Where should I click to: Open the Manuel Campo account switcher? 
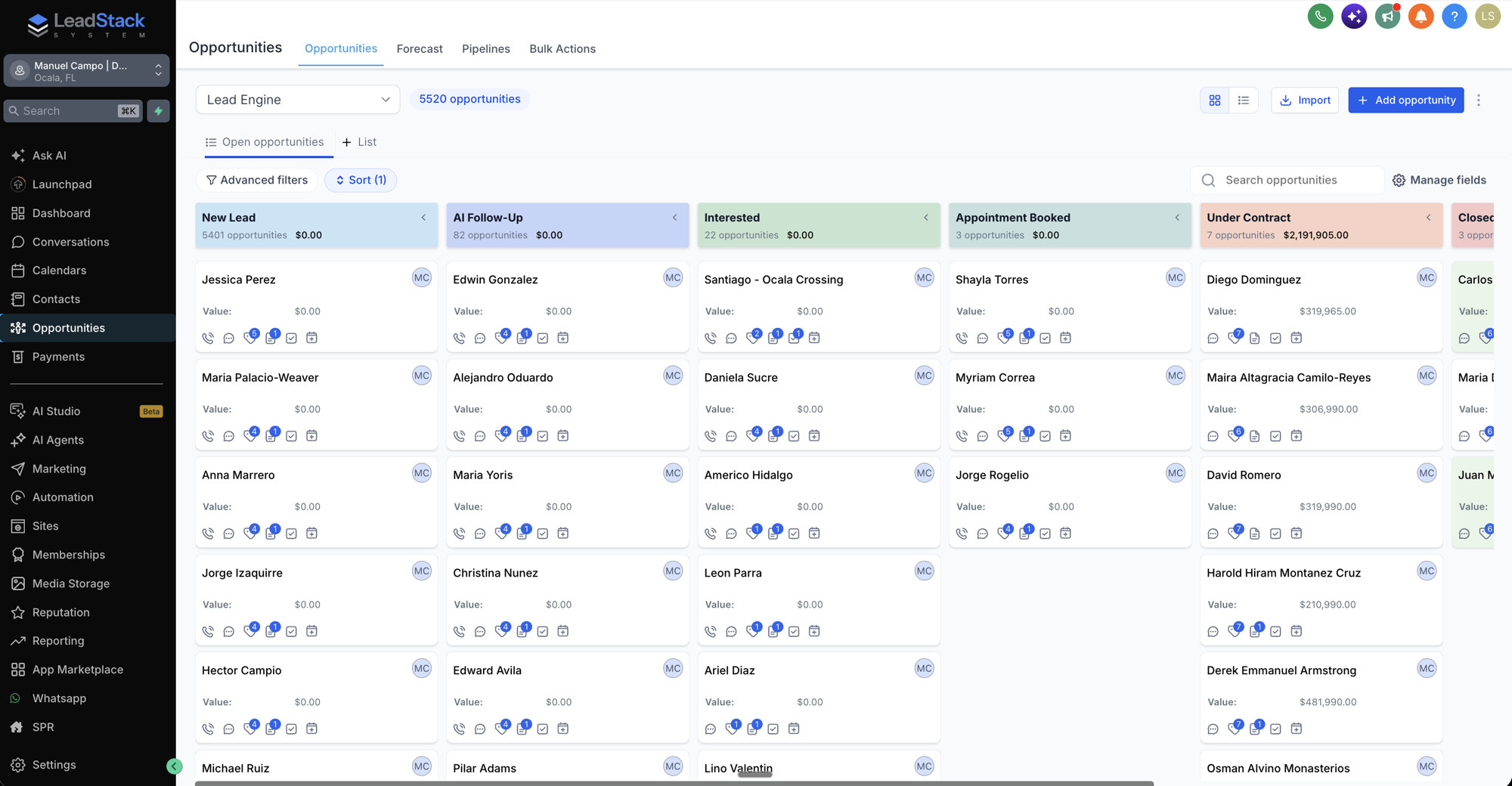tap(86, 71)
